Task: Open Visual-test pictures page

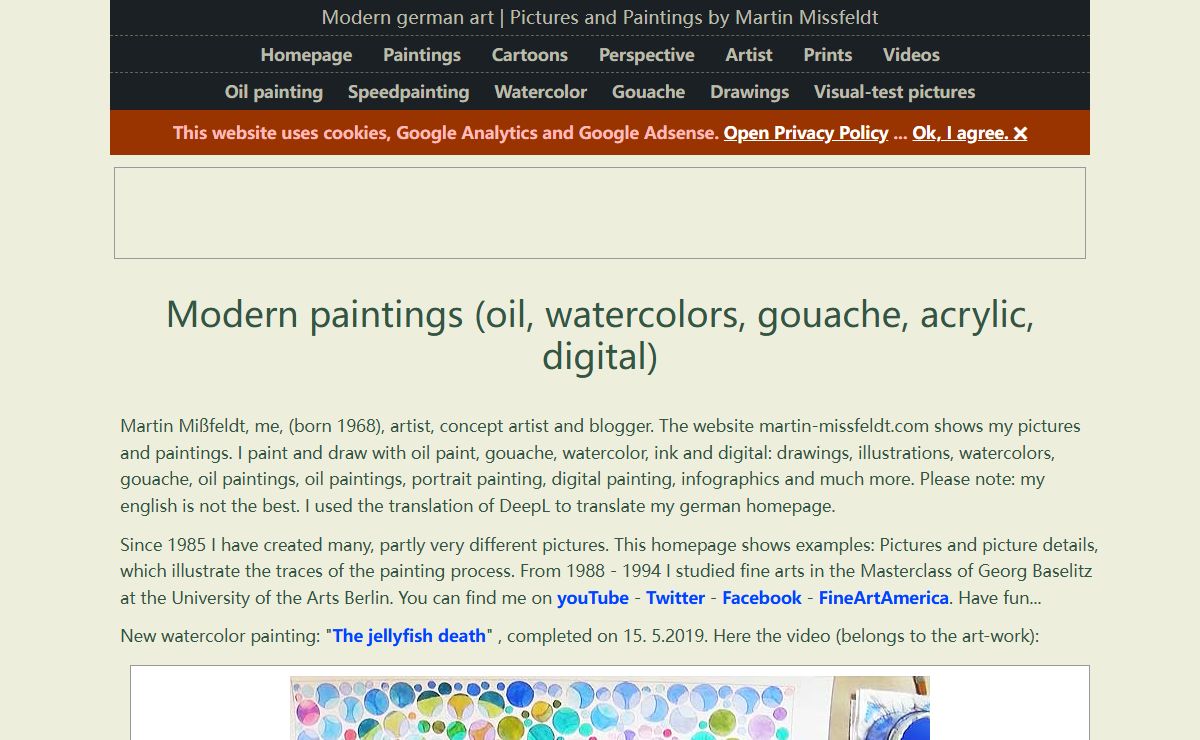Action: (x=895, y=92)
